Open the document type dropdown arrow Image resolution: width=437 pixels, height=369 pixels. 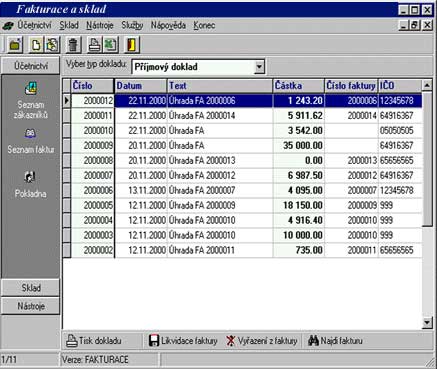259,67
